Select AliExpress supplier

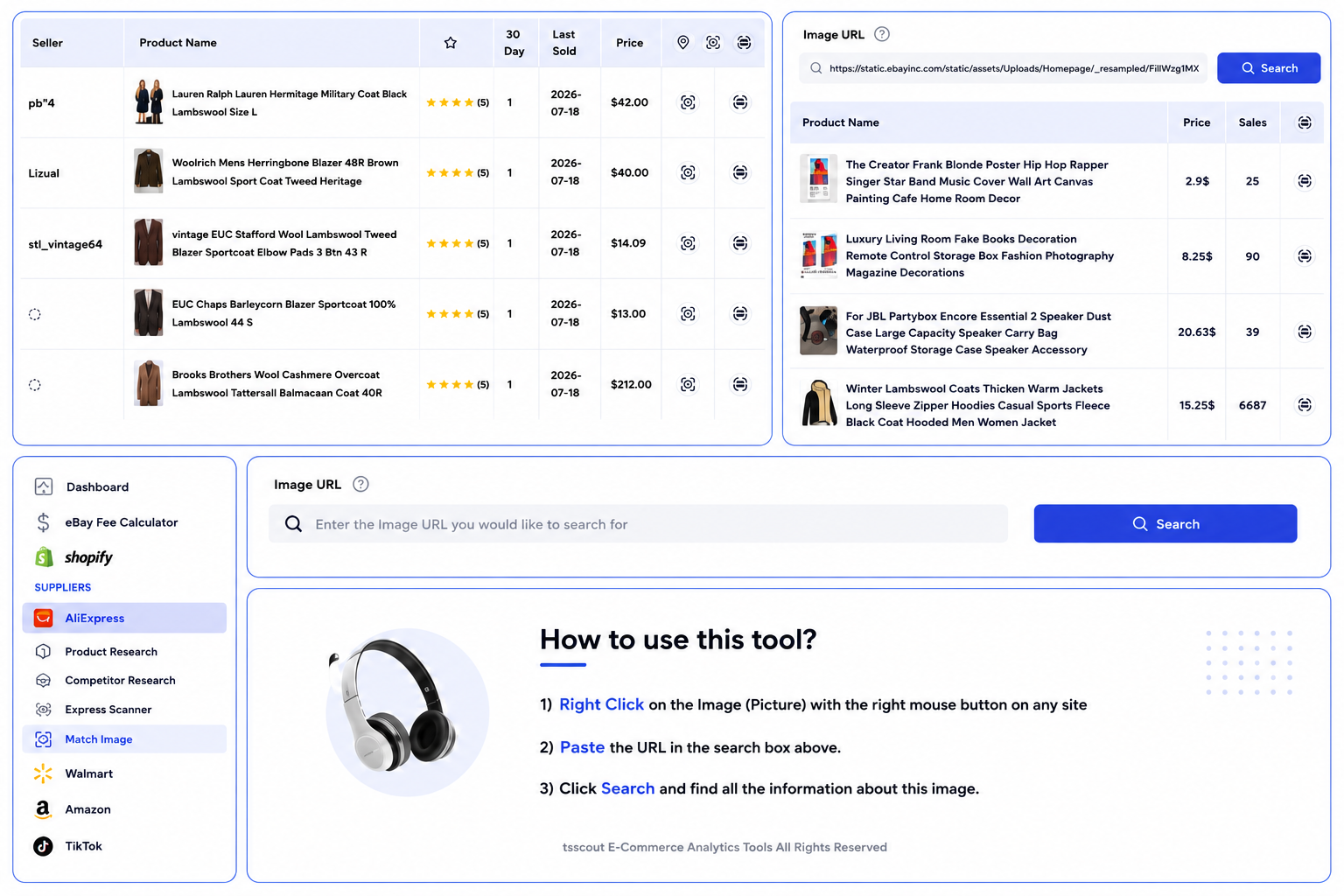coord(124,618)
